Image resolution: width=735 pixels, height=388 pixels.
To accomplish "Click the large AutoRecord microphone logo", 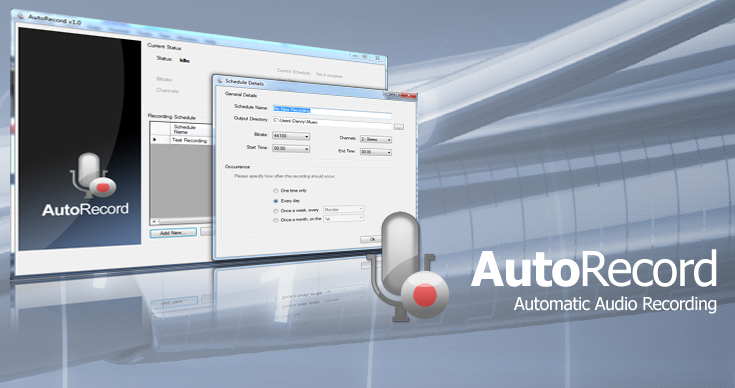I will pos(408,267).
